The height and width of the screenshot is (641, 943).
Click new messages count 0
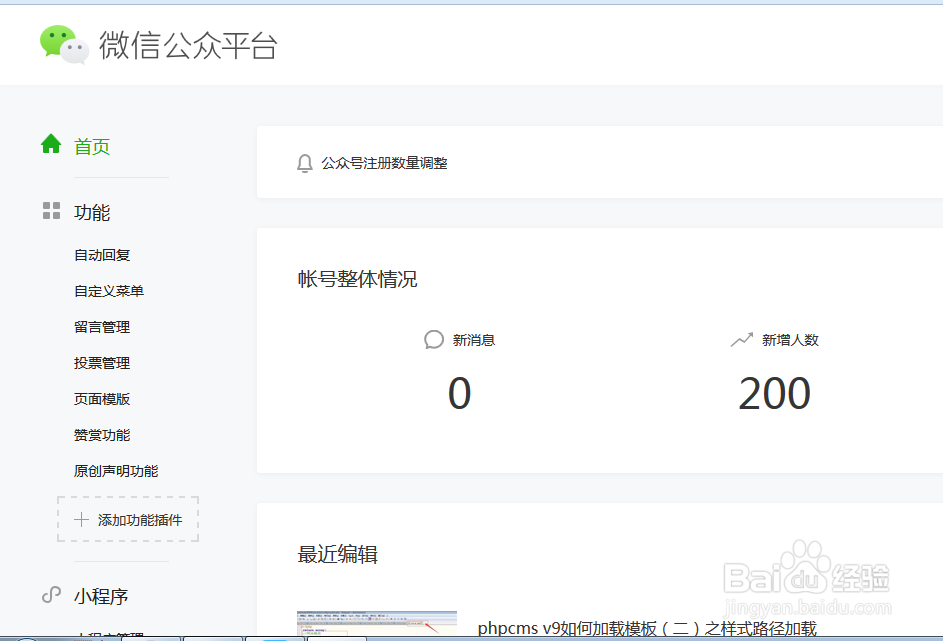click(459, 393)
